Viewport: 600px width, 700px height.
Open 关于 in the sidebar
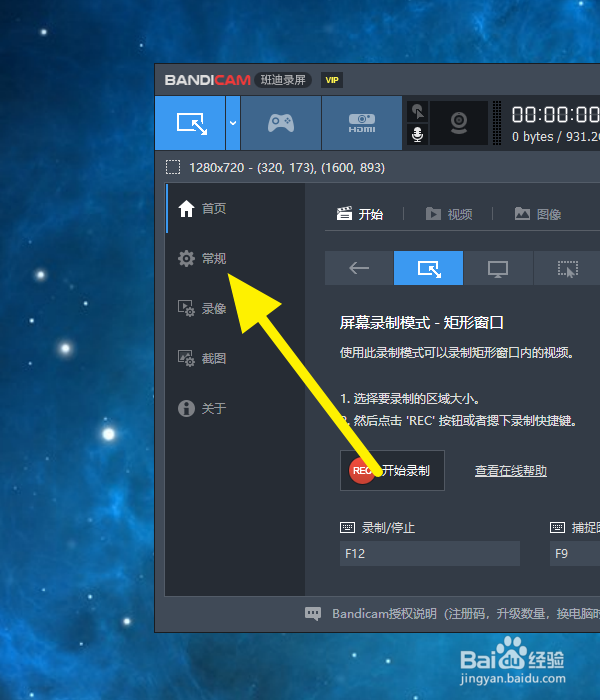click(235, 408)
